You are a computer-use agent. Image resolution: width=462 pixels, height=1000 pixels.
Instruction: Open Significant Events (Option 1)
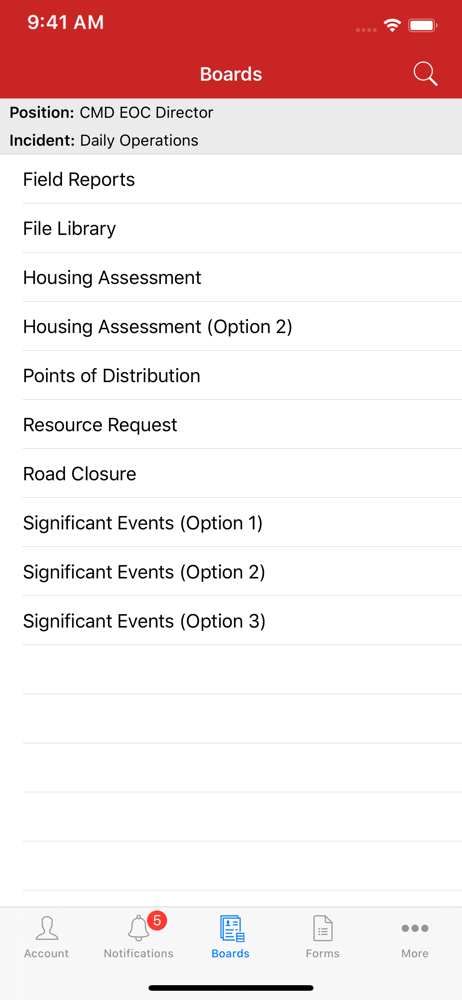(x=231, y=524)
